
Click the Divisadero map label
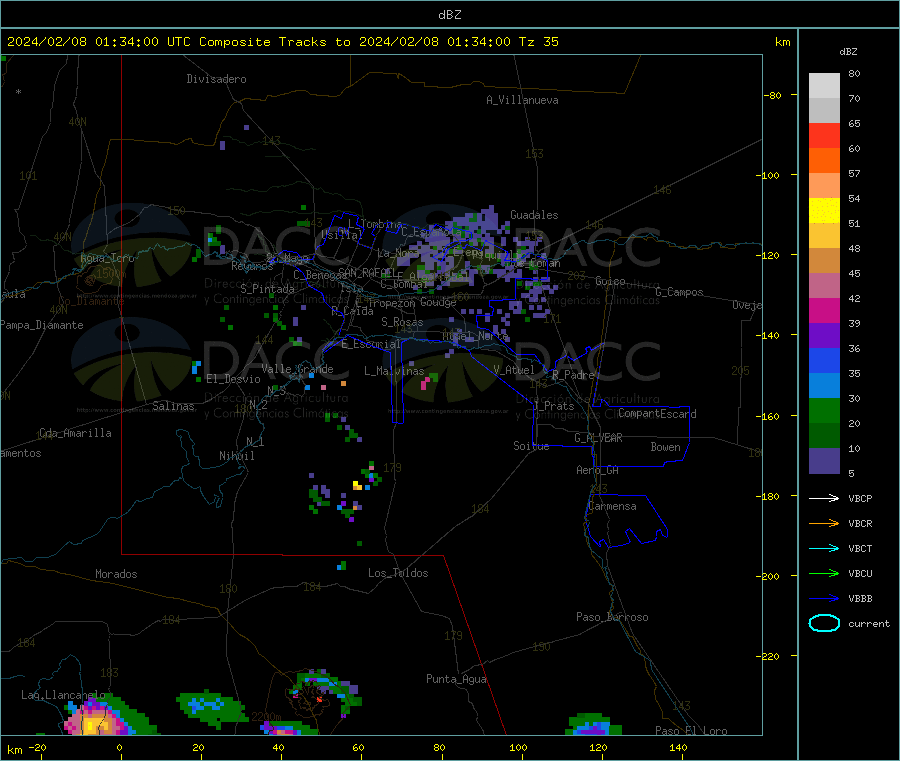tap(216, 79)
